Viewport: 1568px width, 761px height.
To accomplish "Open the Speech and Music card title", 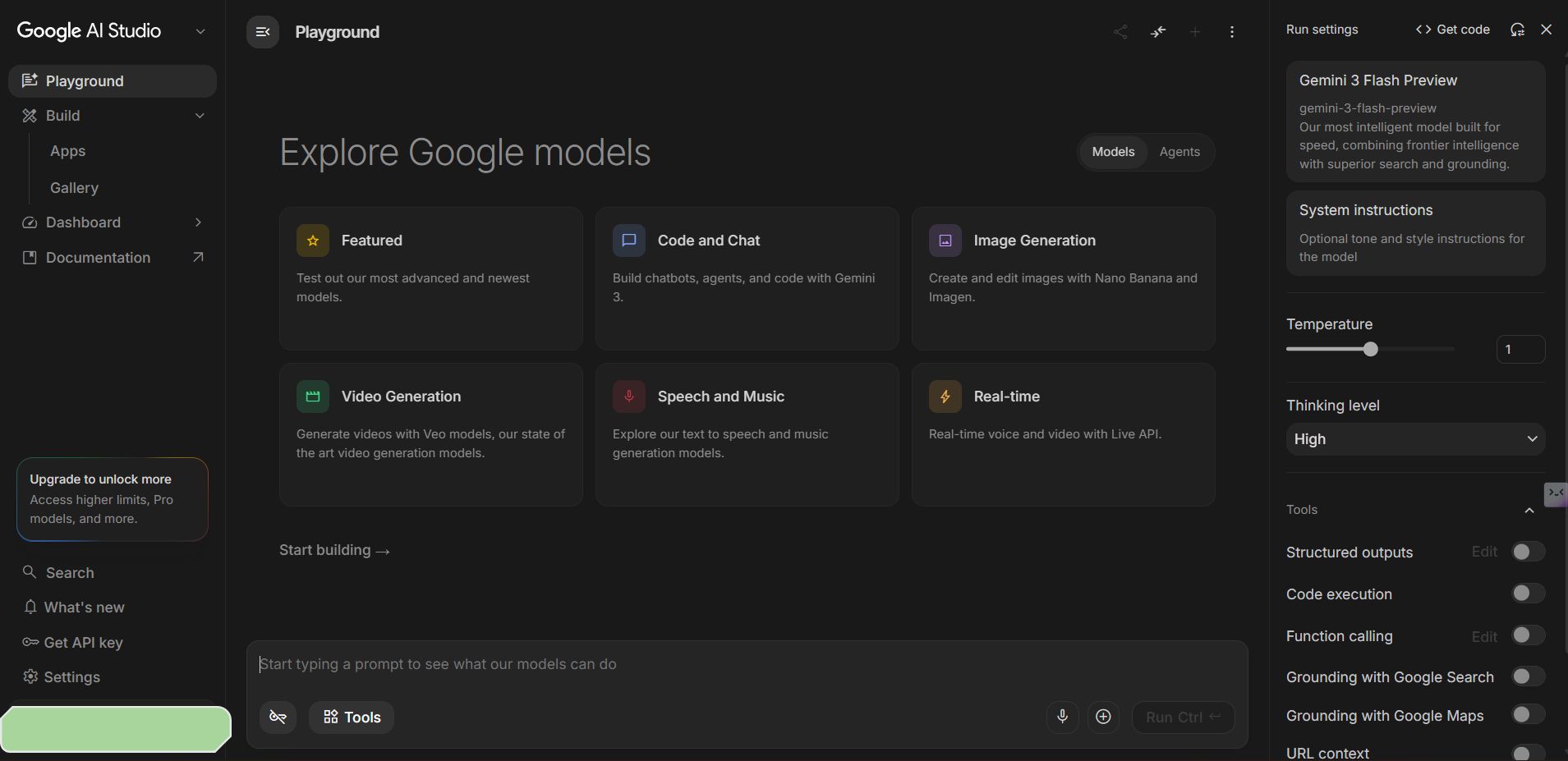I will [x=721, y=397].
